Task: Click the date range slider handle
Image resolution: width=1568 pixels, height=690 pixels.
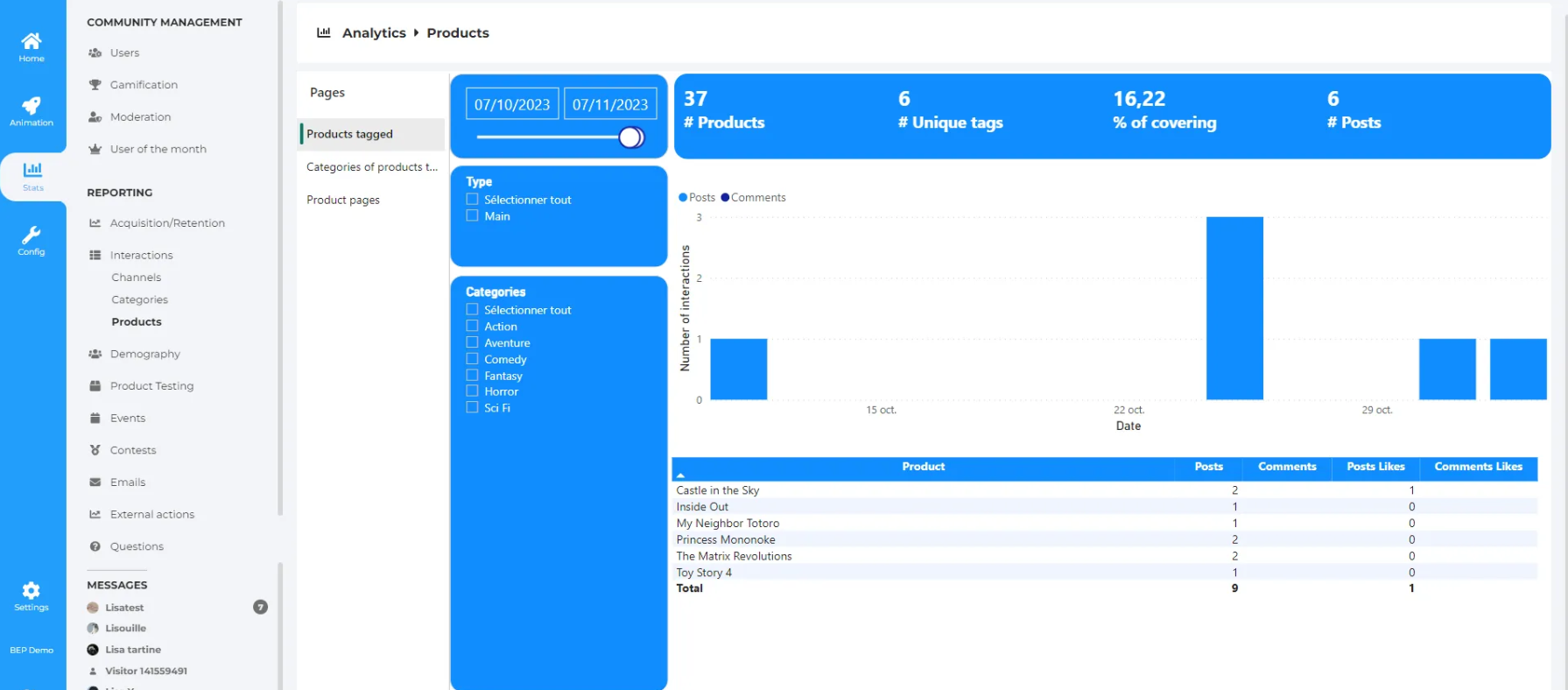Action: (x=631, y=137)
